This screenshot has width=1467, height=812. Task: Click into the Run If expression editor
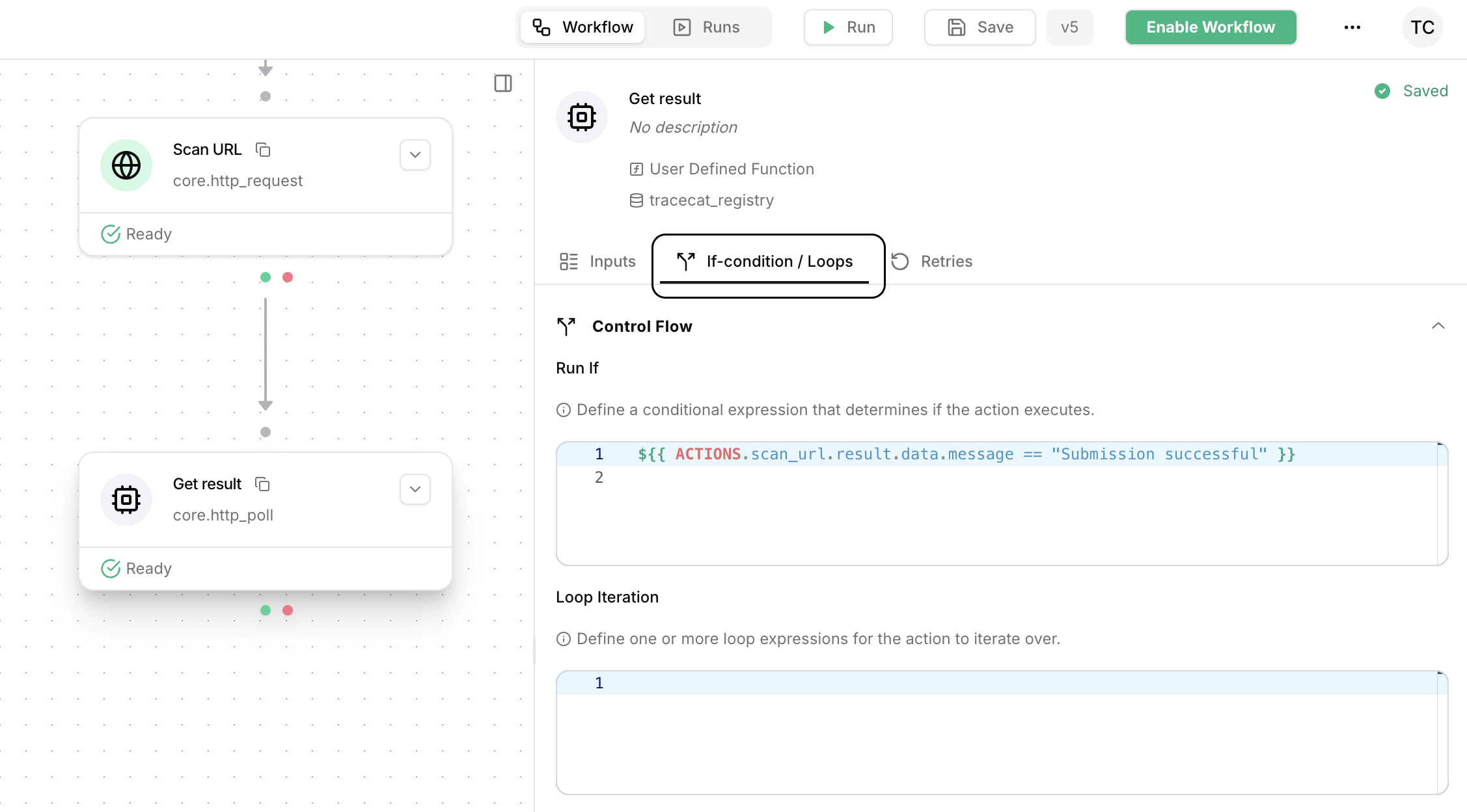(x=1002, y=504)
